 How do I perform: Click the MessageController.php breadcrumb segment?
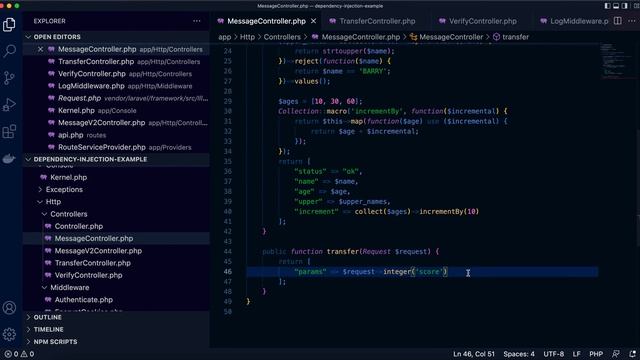356,37
